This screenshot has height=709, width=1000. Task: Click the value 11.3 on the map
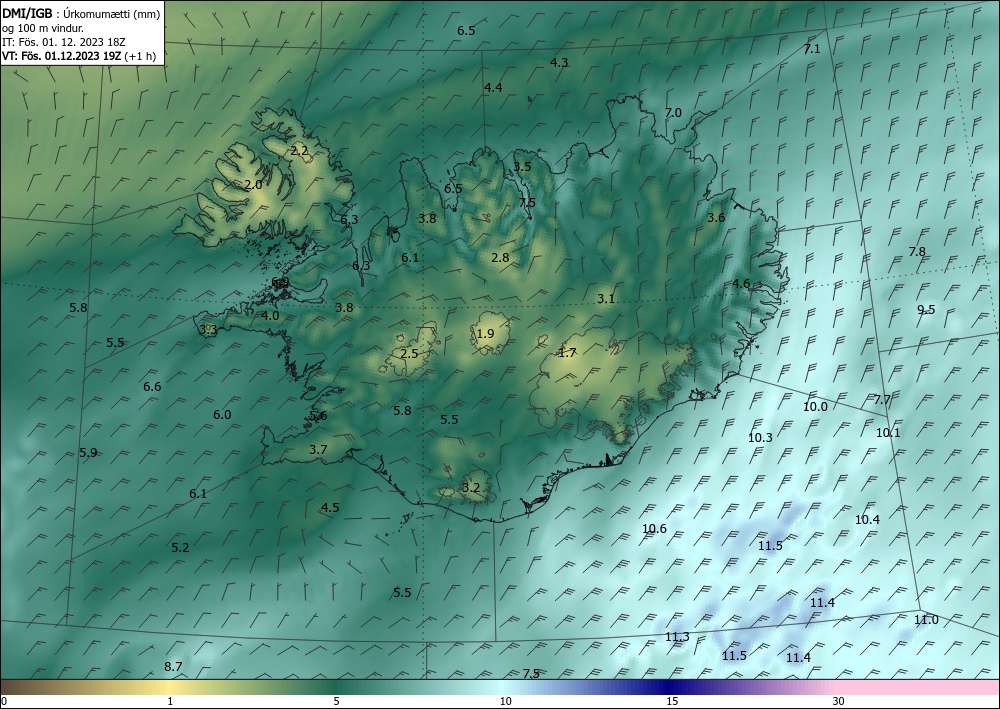(x=677, y=637)
